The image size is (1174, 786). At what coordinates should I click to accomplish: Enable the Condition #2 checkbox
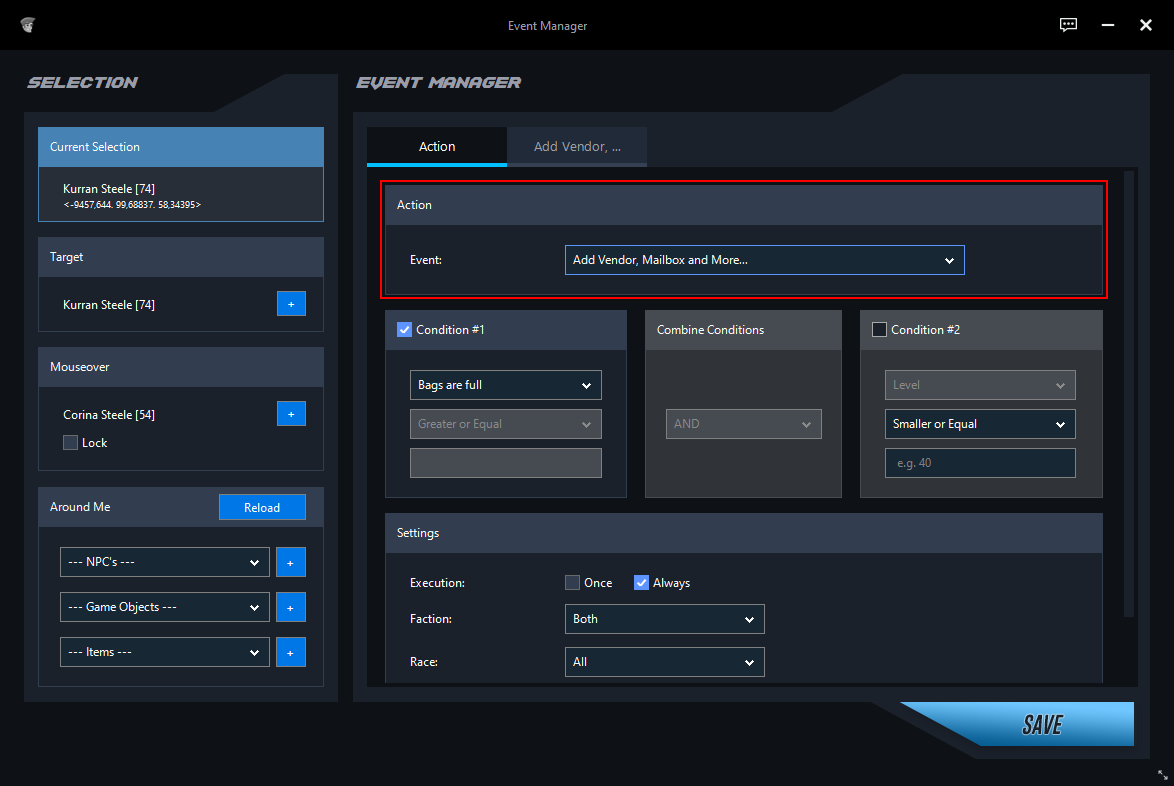(879, 329)
